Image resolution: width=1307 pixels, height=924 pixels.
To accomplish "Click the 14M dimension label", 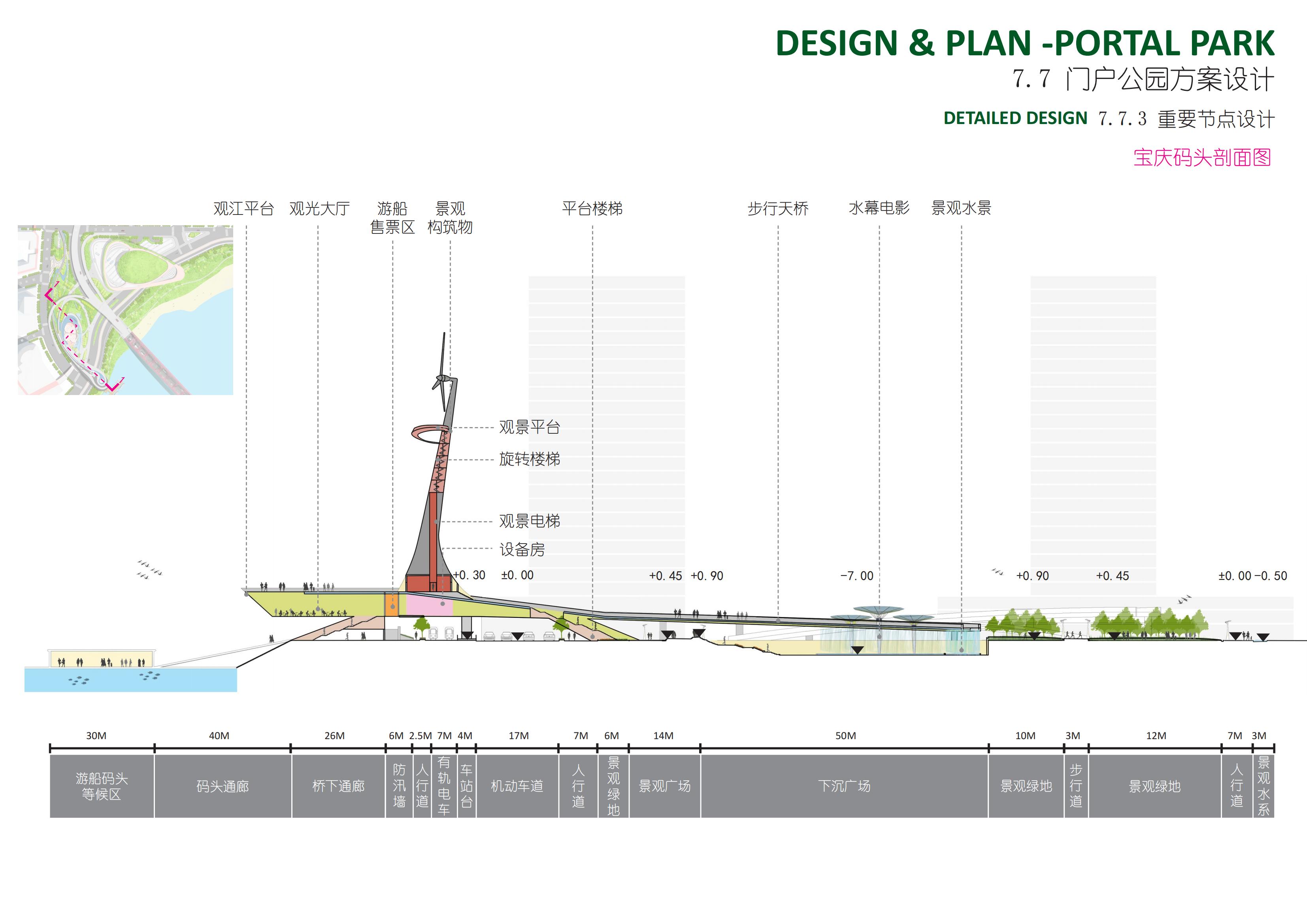I will coord(663,736).
